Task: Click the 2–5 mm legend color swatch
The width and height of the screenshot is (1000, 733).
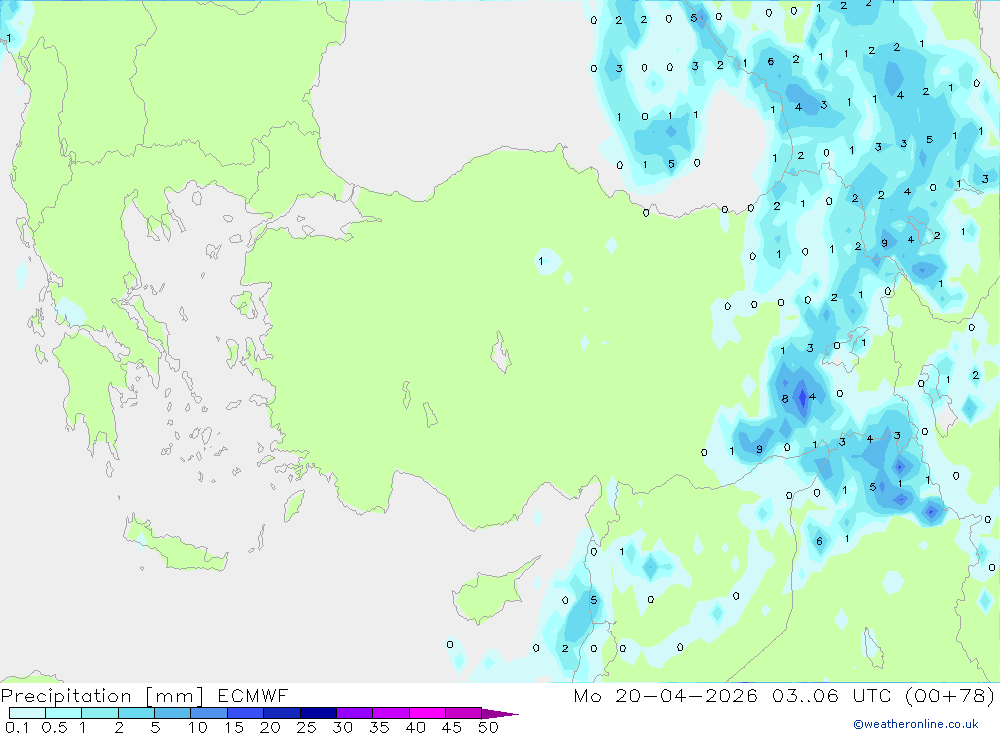Action: click(136, 713)
